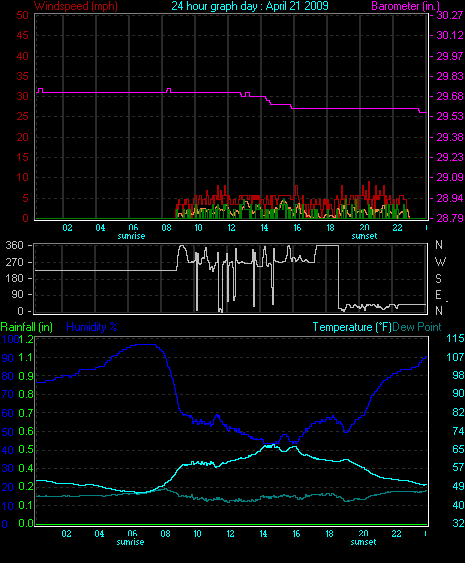Click rainfall scale value 0.0
Image resolution: width=465 pixels, height=563 pixels.
click(x=25, y=524)
